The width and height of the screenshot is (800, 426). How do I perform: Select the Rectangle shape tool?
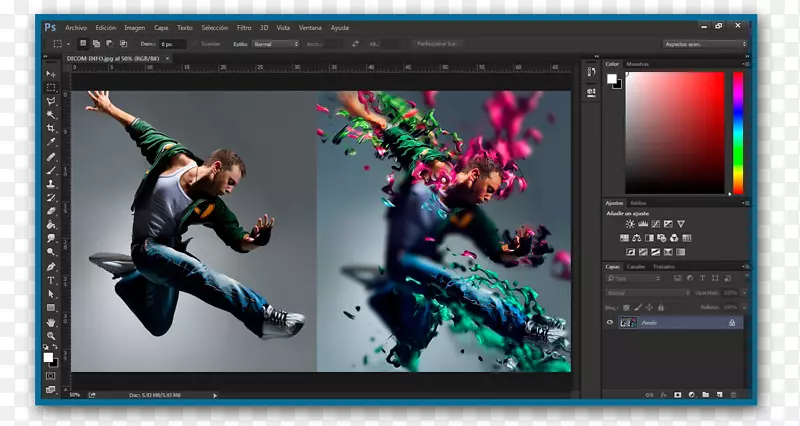point(51,308)
